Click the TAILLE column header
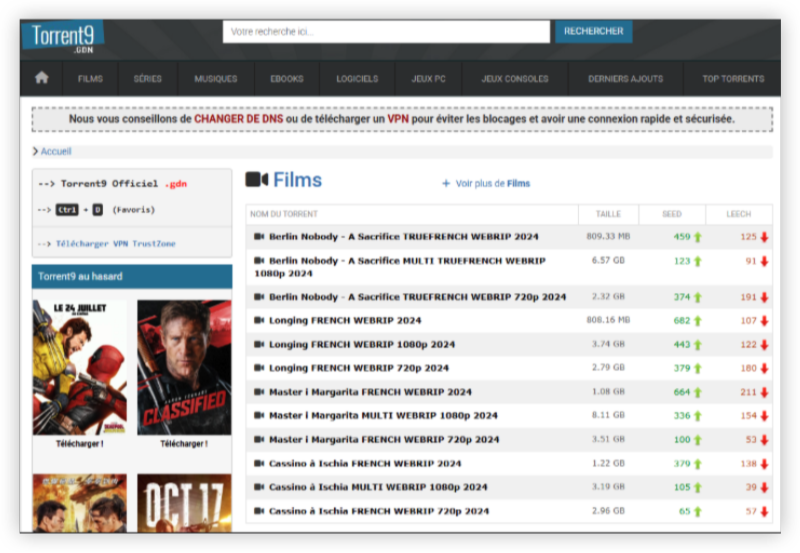This screenshot has width=800, height=553. tap(608, 214)
